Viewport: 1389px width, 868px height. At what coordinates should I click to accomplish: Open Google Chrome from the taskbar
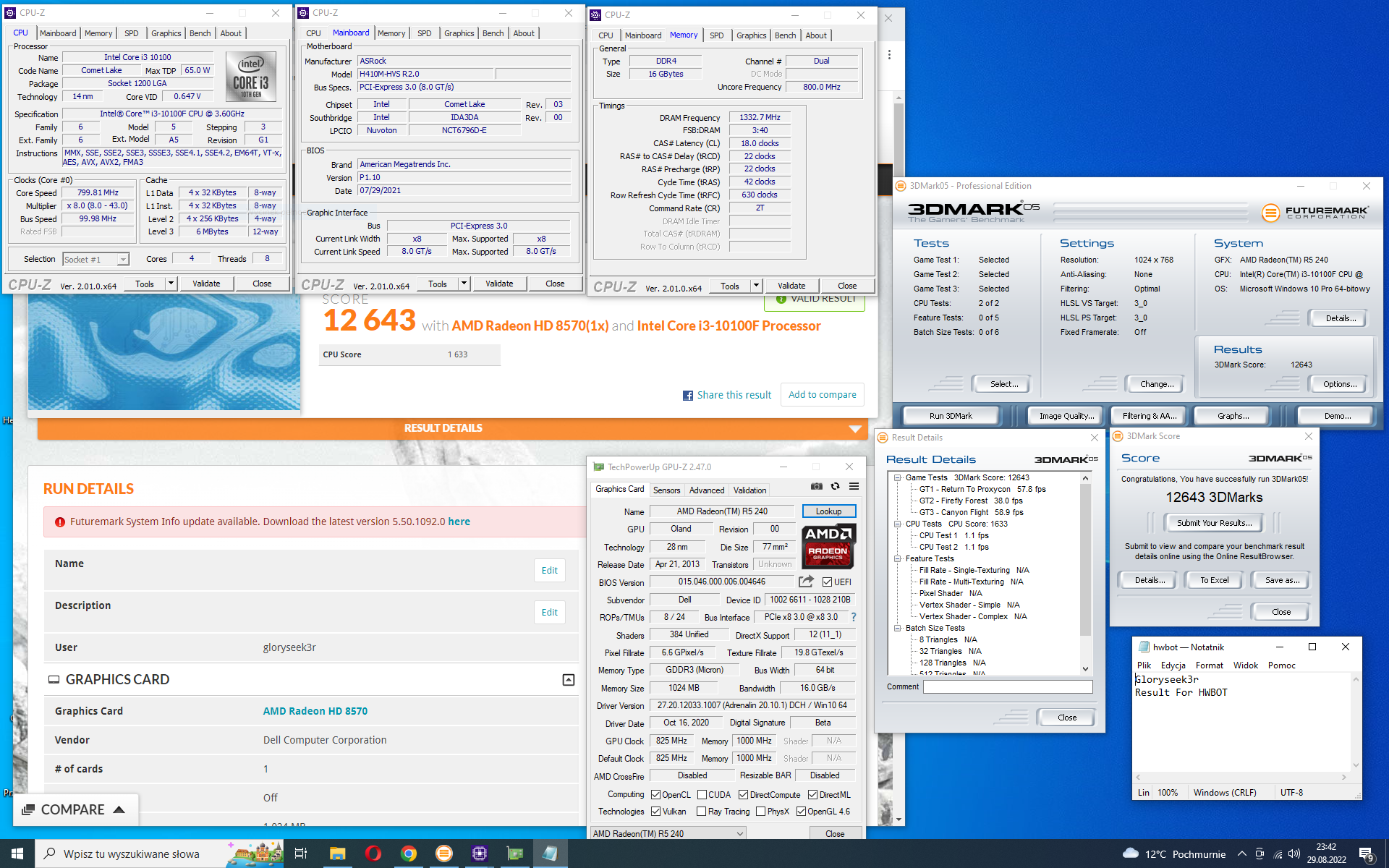(409, 854)
